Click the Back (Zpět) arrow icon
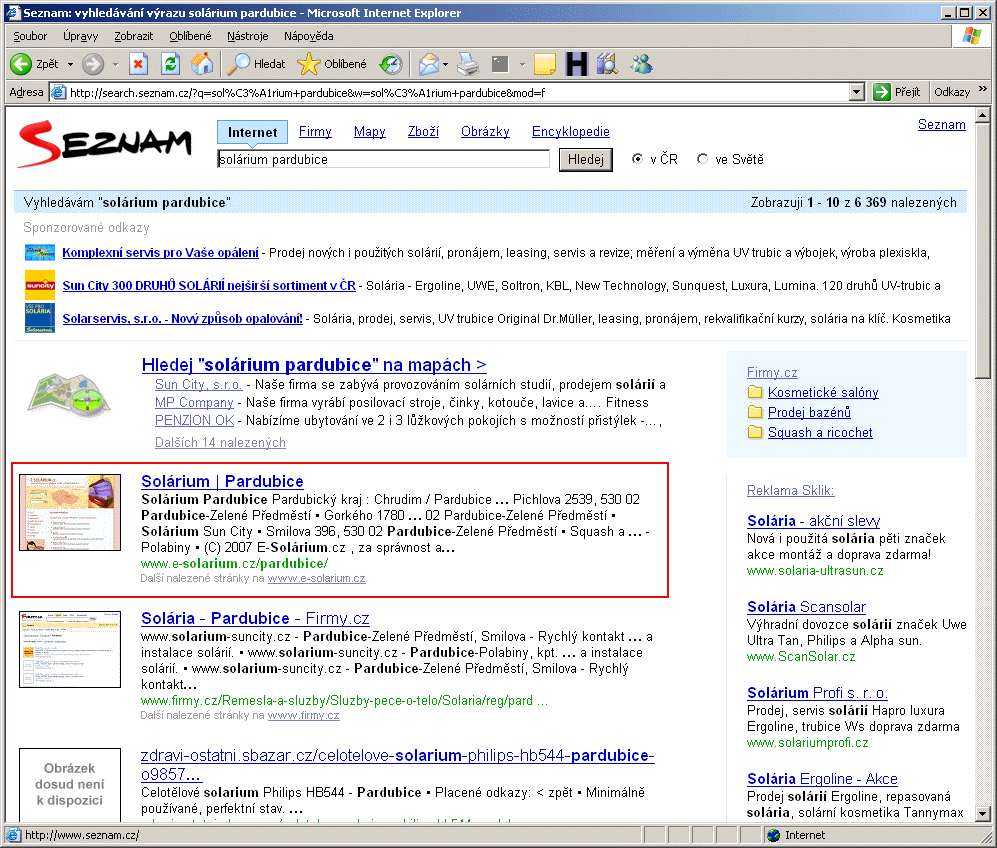Screen dimensions: 997x848 21,64
